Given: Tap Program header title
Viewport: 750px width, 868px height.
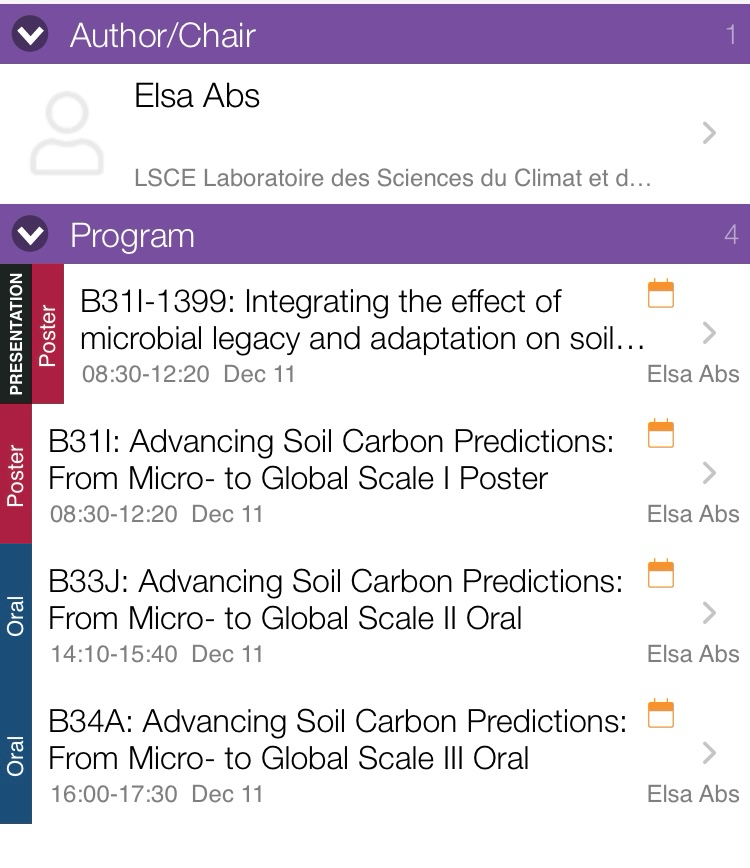Looking at the screenshot, I should click(x=132, y=236).
